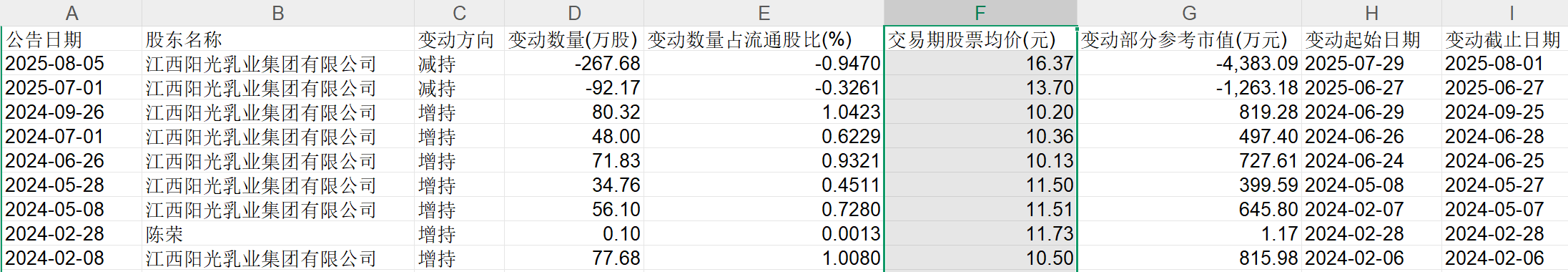Select the quantity cell -92.17

pyautogui.click(x=574, y=88)
